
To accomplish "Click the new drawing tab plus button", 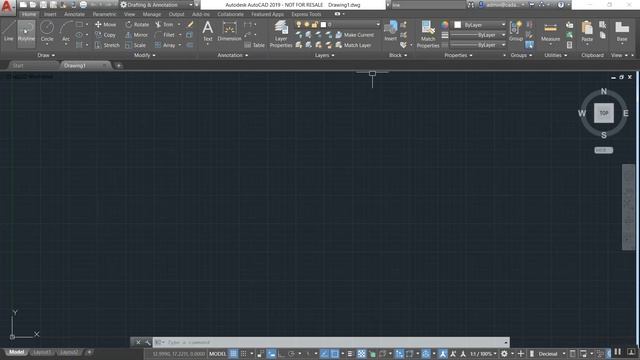I will click(119, 65).
